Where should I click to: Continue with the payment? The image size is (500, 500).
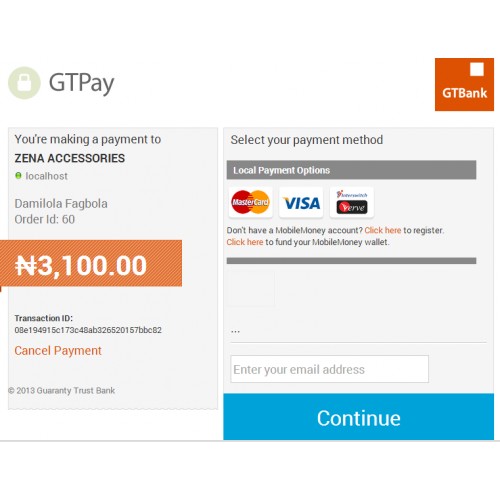359,417
